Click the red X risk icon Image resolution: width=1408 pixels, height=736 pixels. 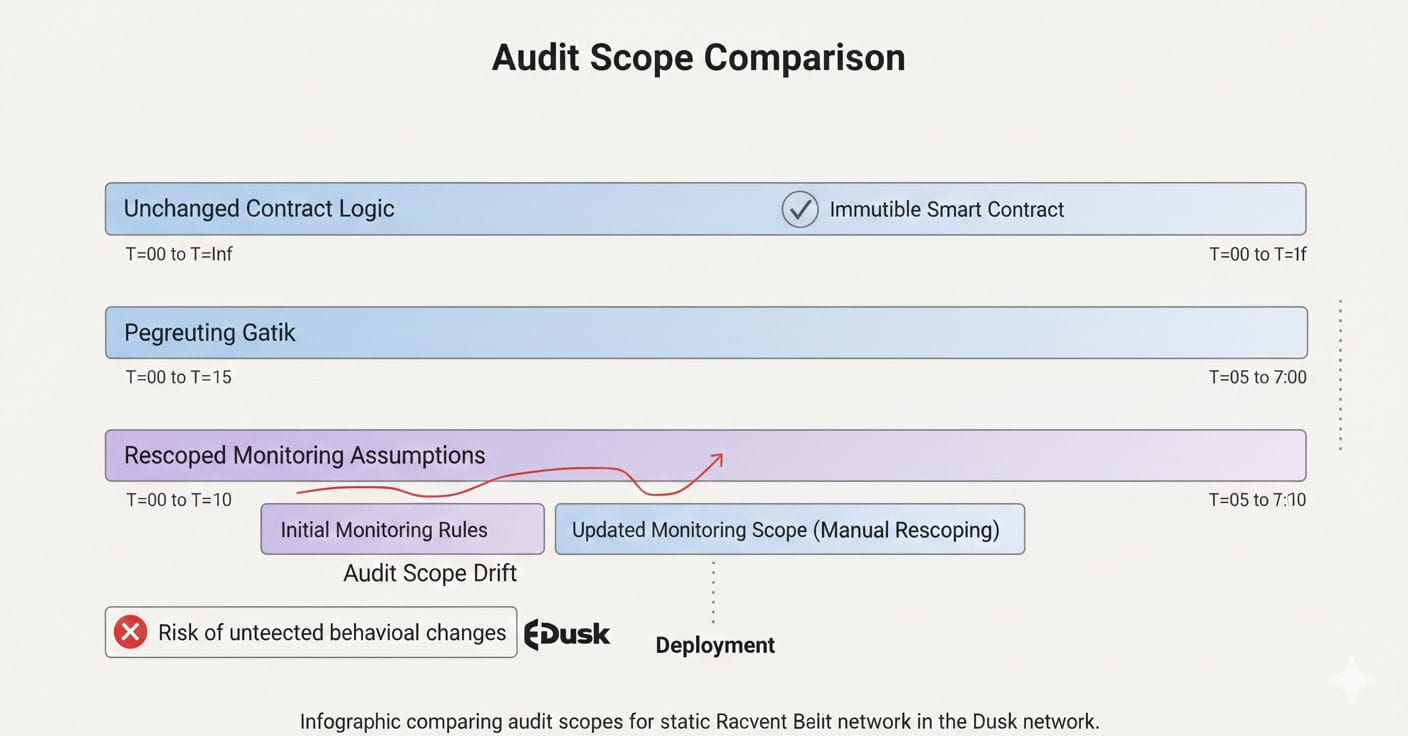click(130, 632)
